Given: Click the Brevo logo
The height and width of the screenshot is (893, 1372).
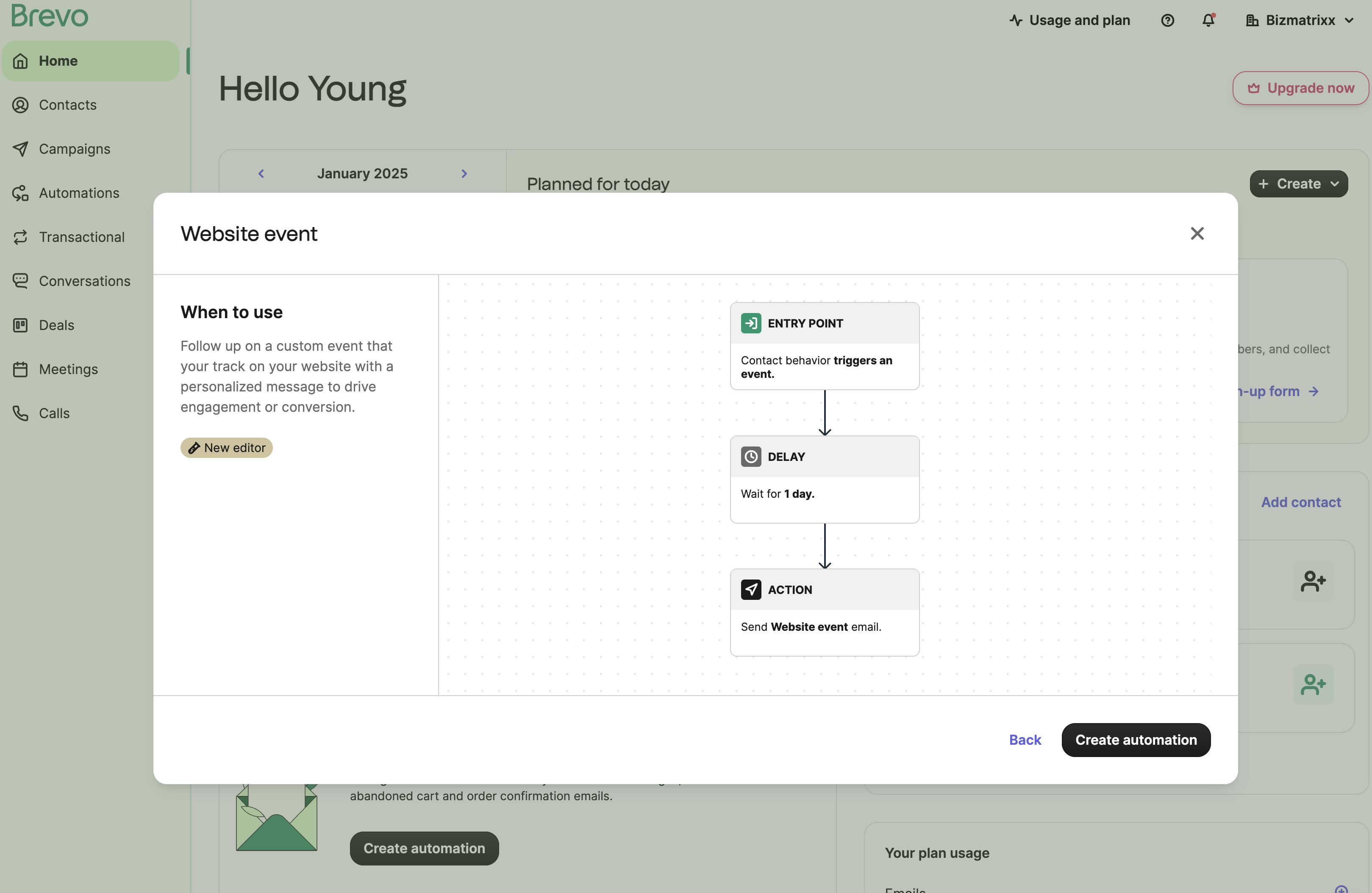Looking at the screenshot, I should [x=50, y=16].
